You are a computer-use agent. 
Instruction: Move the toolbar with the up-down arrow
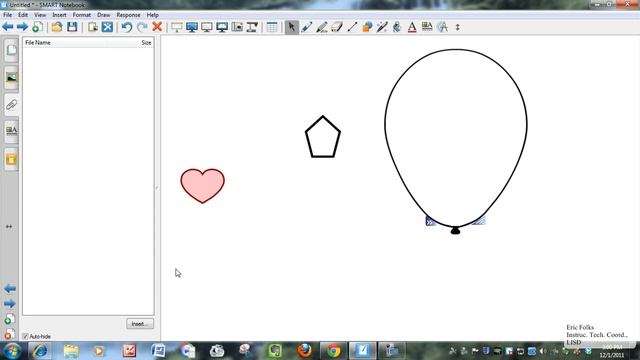(458, 27)
